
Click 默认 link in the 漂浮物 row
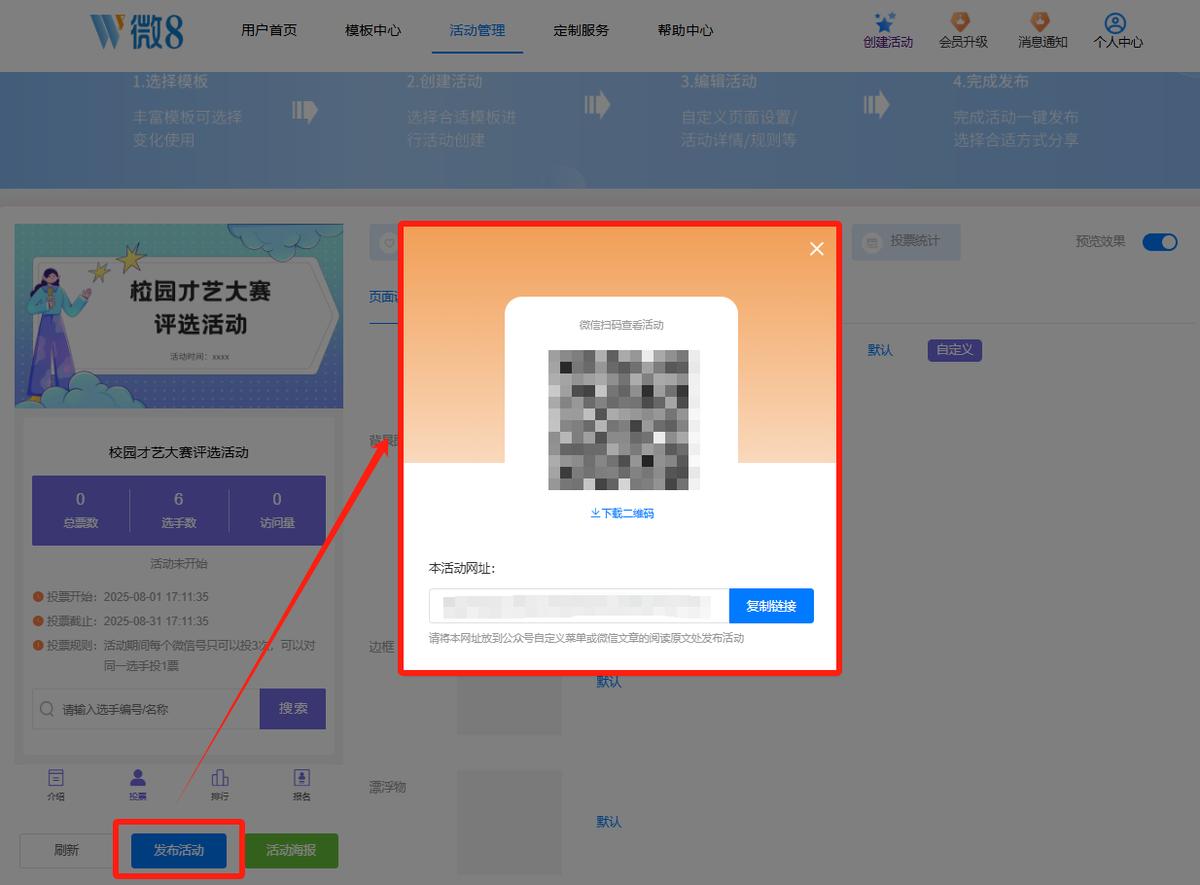click(x=609, y=821)
